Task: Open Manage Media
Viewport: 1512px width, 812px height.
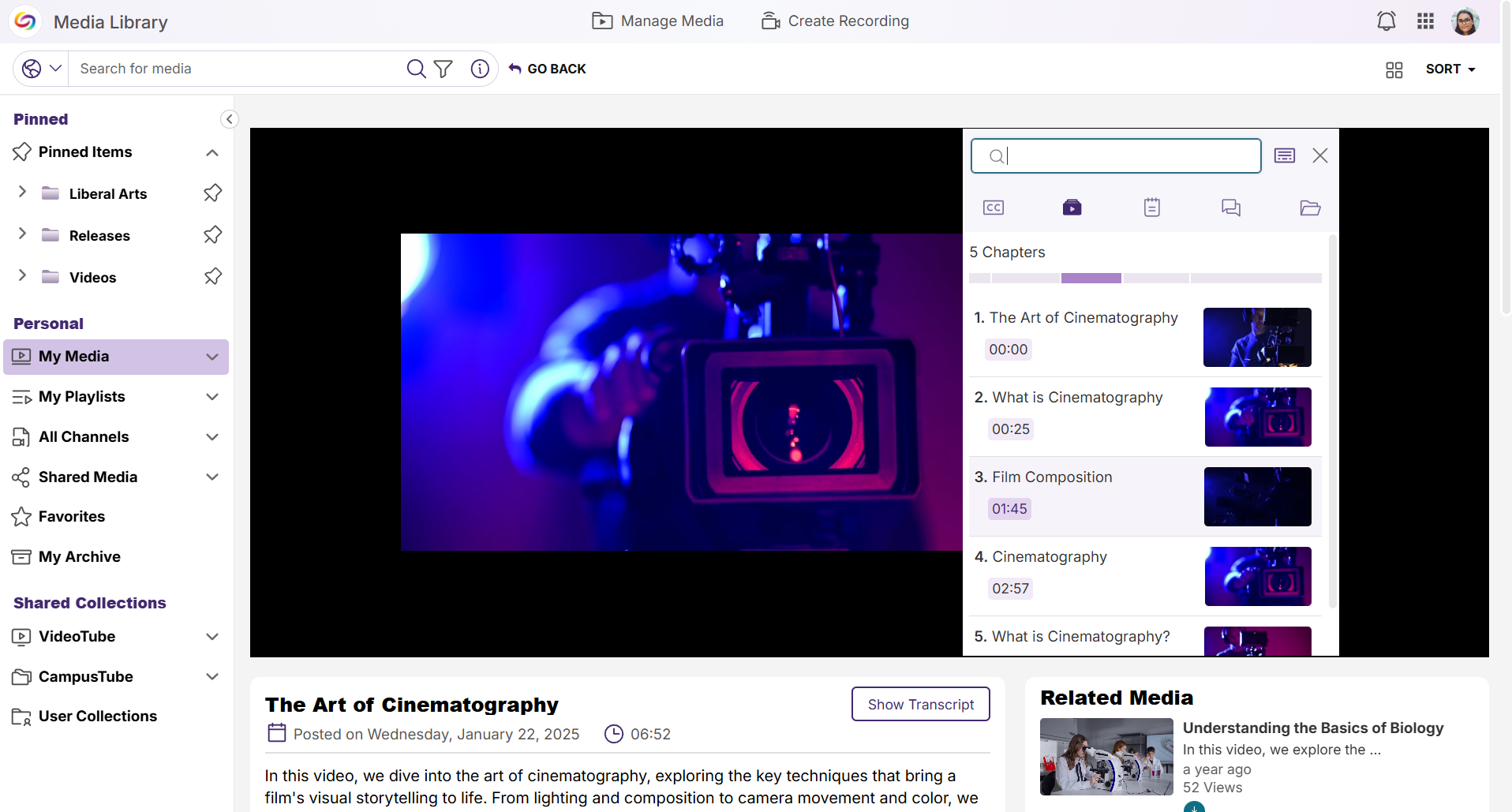Action: coord(657,21)
